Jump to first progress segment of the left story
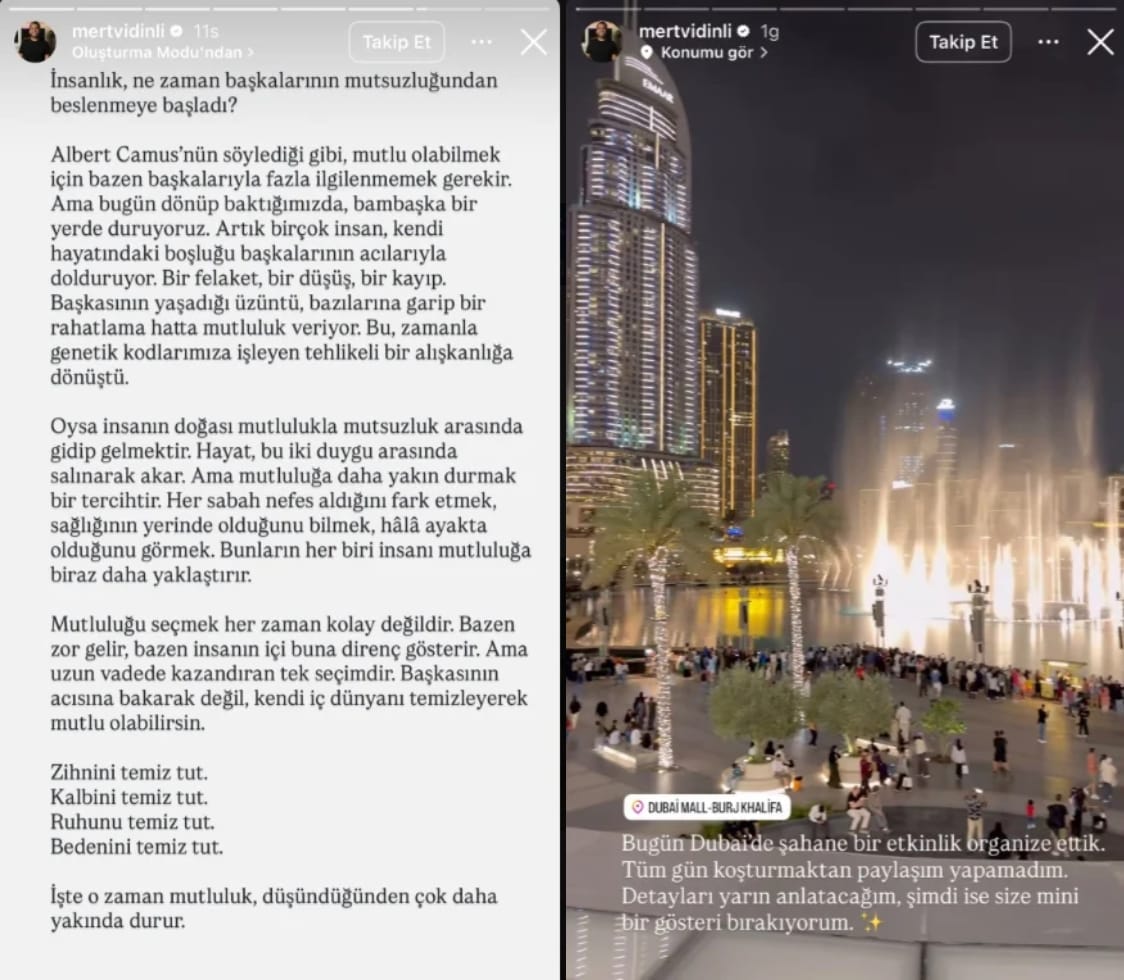The height and width of the screenshot is (980, 1124). 40,8
